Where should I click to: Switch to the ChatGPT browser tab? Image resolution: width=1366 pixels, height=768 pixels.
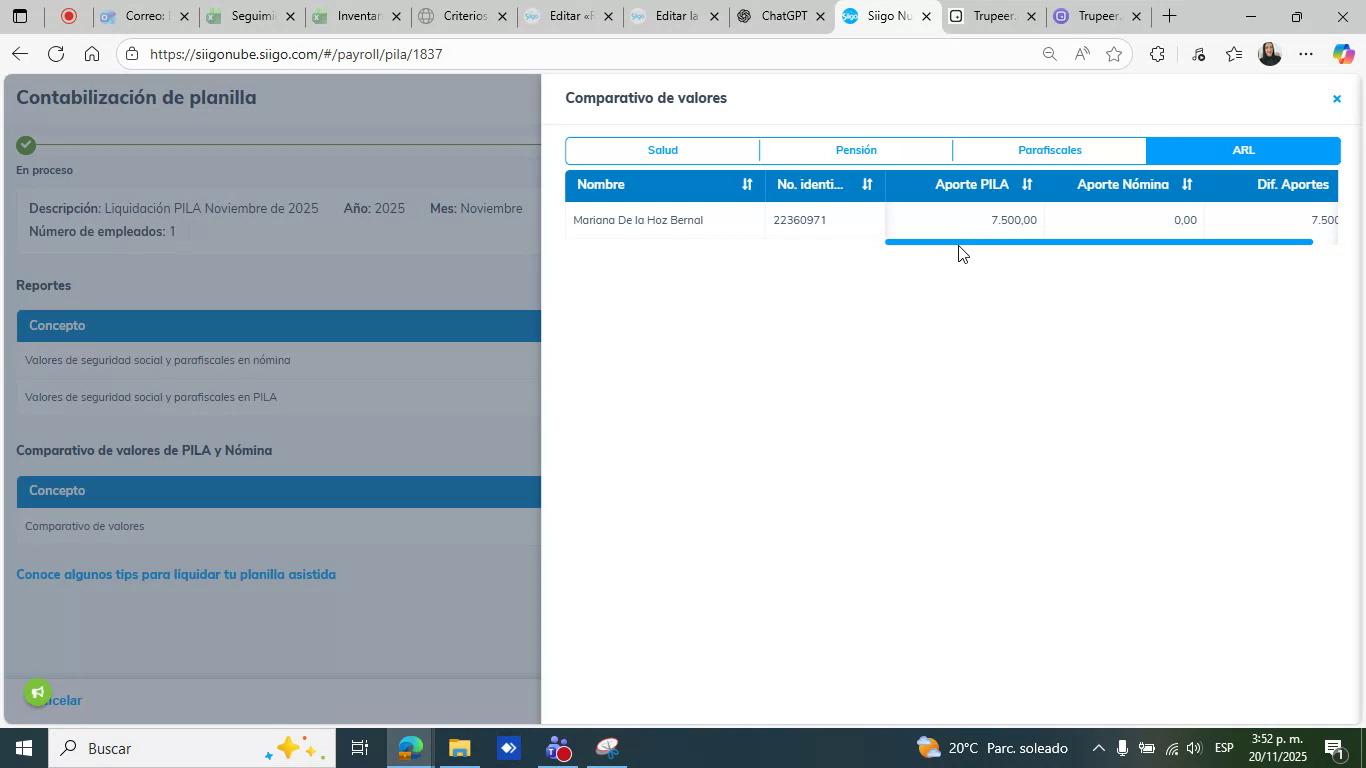click(780, 16)
